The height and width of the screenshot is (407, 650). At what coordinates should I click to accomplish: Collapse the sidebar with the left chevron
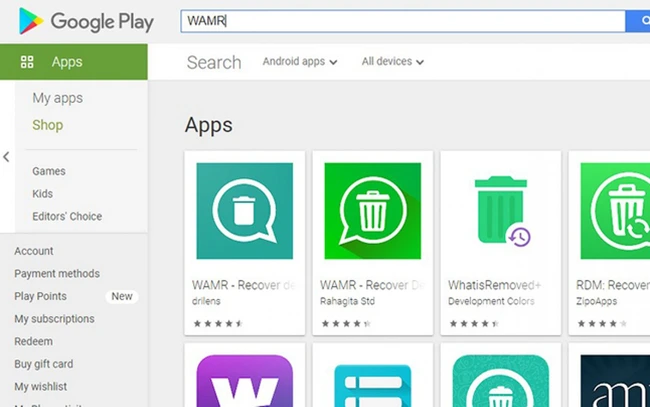coord(6,157)
